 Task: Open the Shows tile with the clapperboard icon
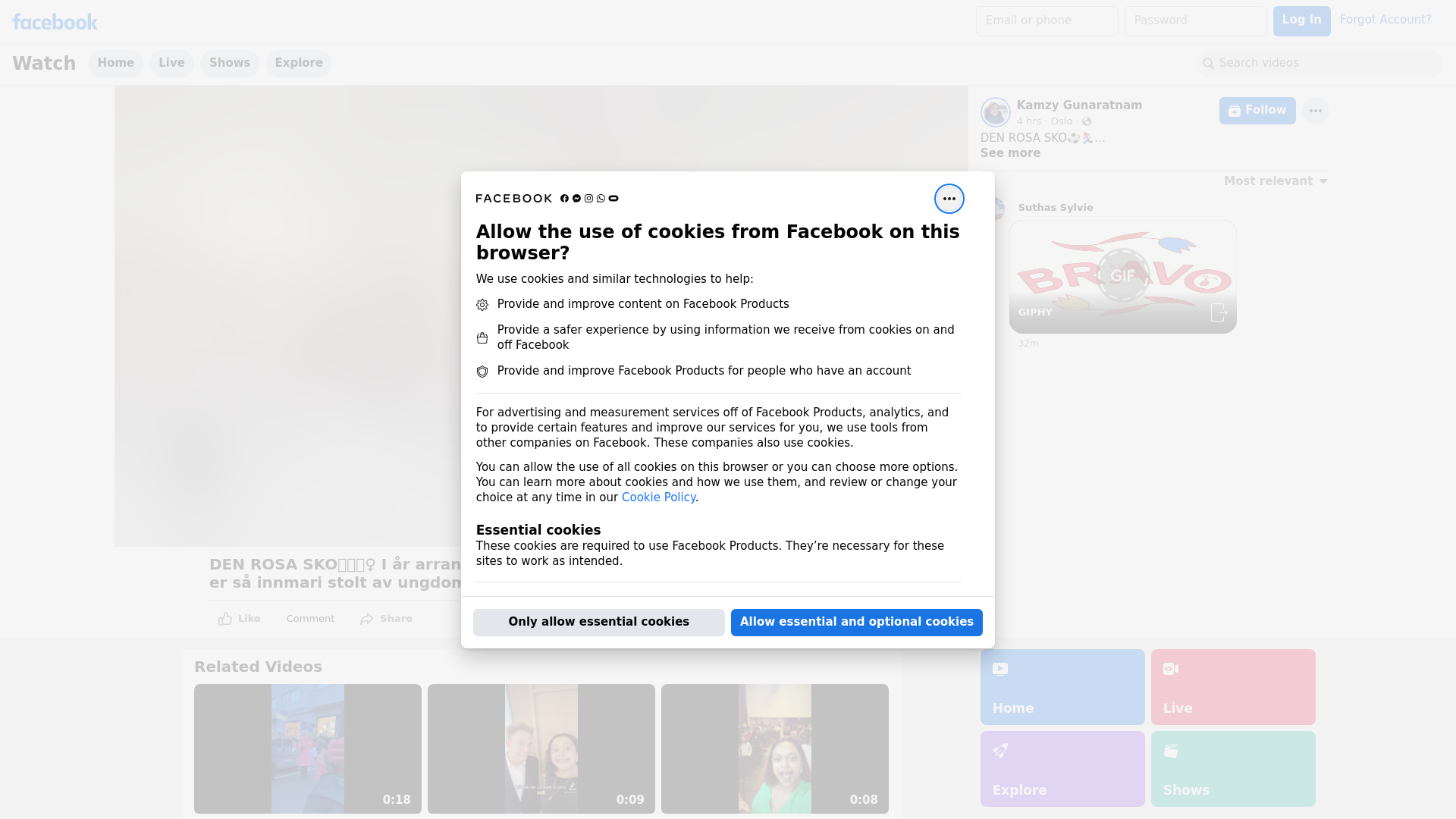[1232, 769]
